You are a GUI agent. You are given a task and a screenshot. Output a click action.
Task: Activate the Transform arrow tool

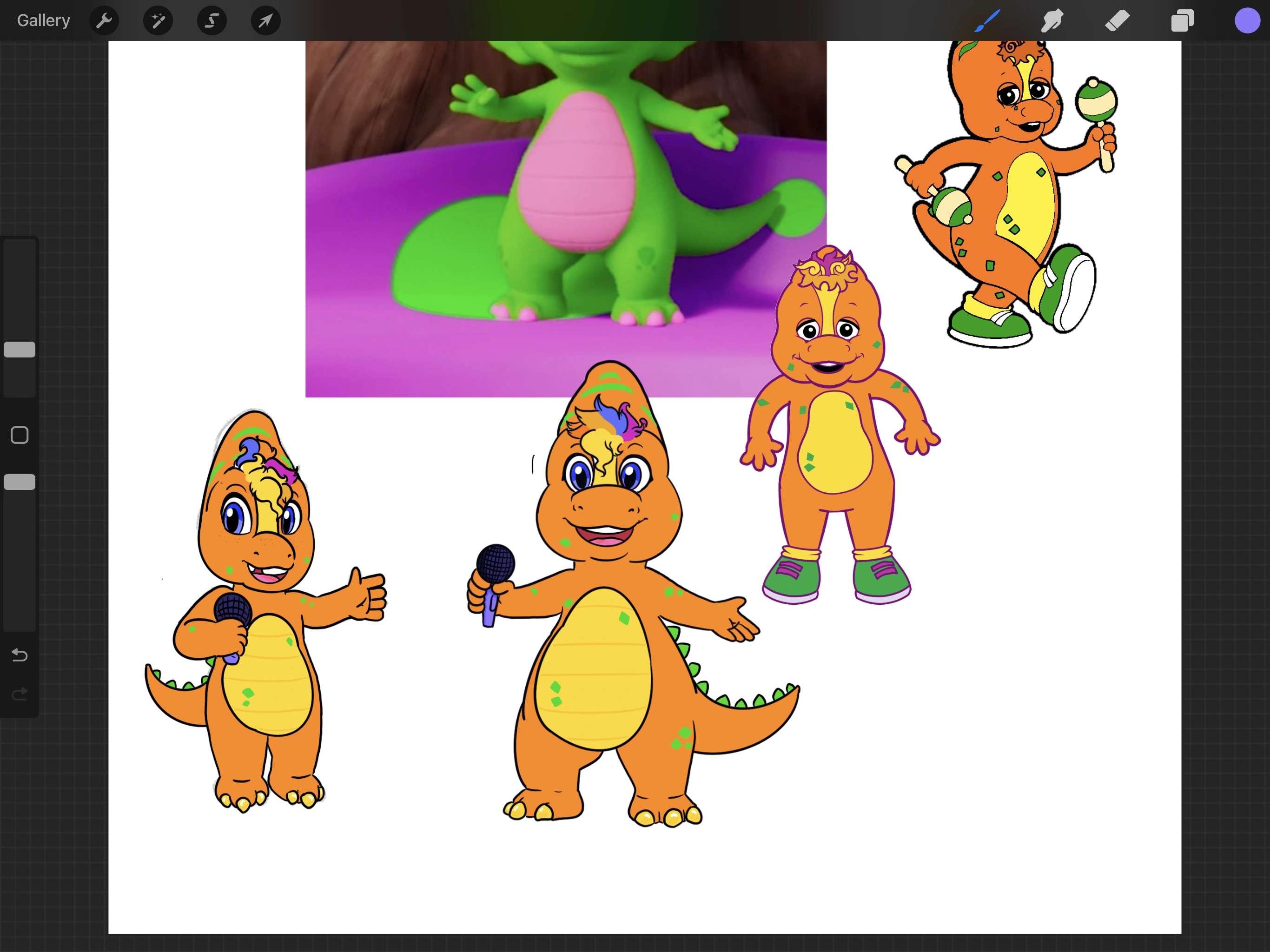tap(265, 21)
